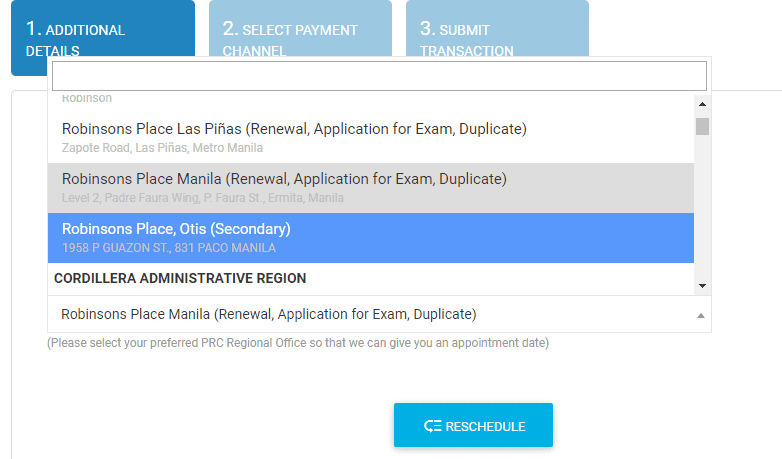Click the selected-office combo box below list
The width and height of the screenshot is (782, 459).
point(370,314)
